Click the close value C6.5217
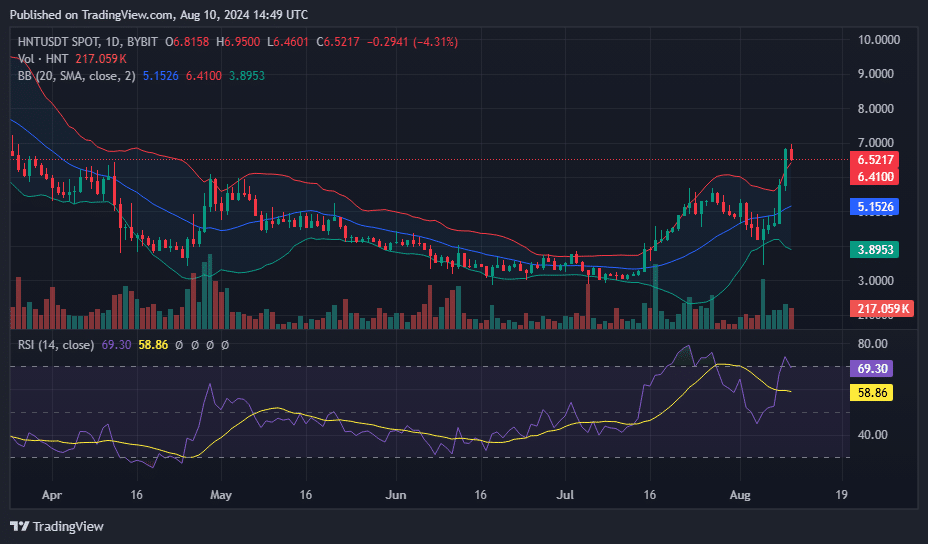The height and width of the screenshot is (544, 928). 338,42
